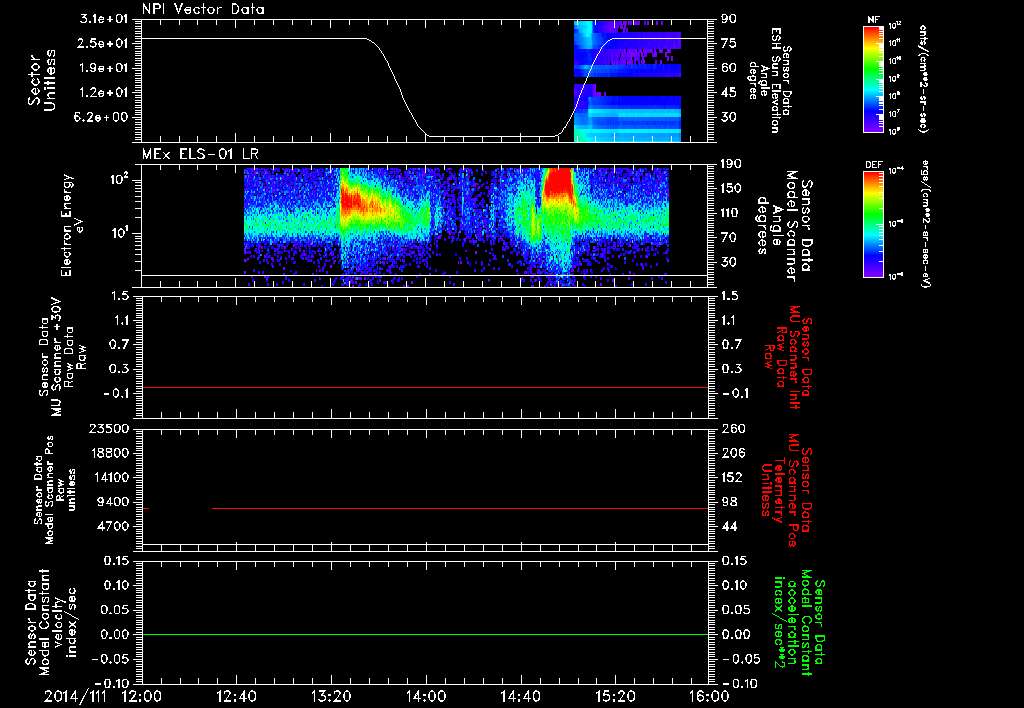Click the '2014/111' date label
The width and height of the screenshot is (1024, 708).
74,696
